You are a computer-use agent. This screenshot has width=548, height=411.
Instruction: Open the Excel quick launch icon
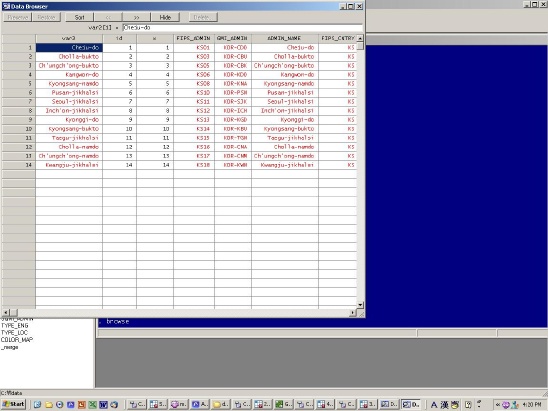point(92,405)
